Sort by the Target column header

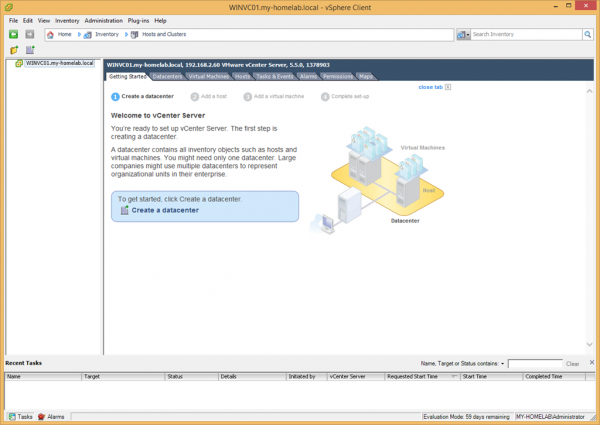pos(123,377)
